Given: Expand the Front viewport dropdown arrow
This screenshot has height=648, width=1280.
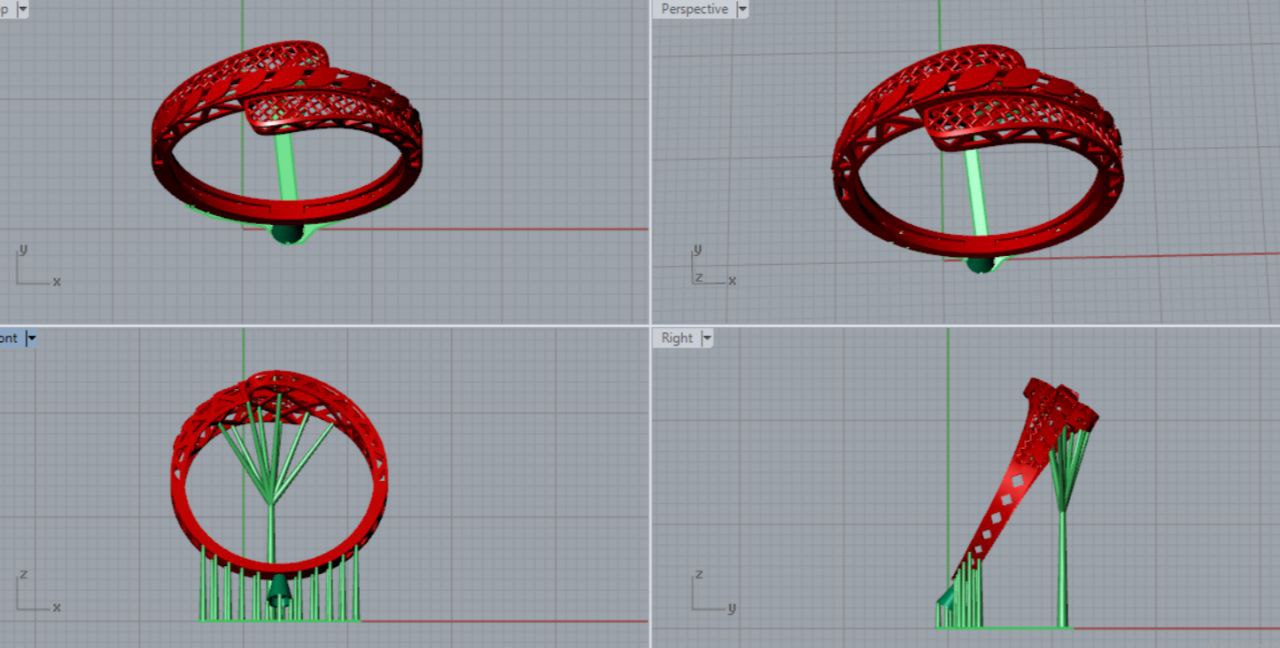Looking at the screenshot, I should click(x=31, y=338).
